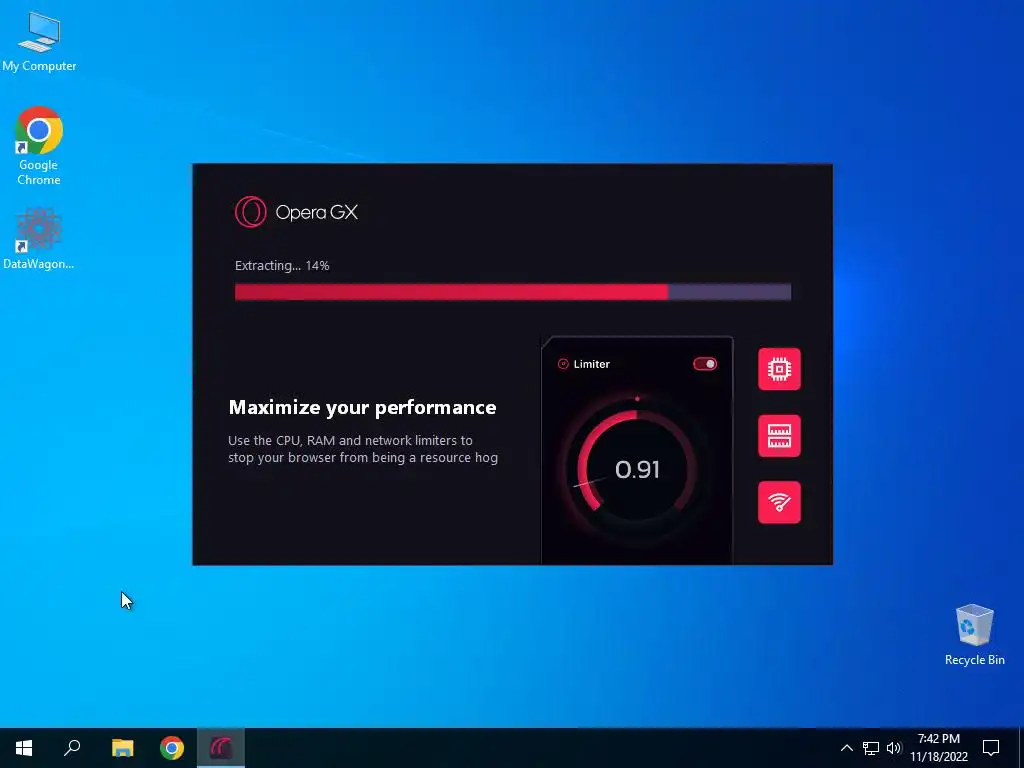The width and height of the screenshot is (1024, 768).
Task: Select the DataWagon desktop shortcut
Action: tap(39, 238)
